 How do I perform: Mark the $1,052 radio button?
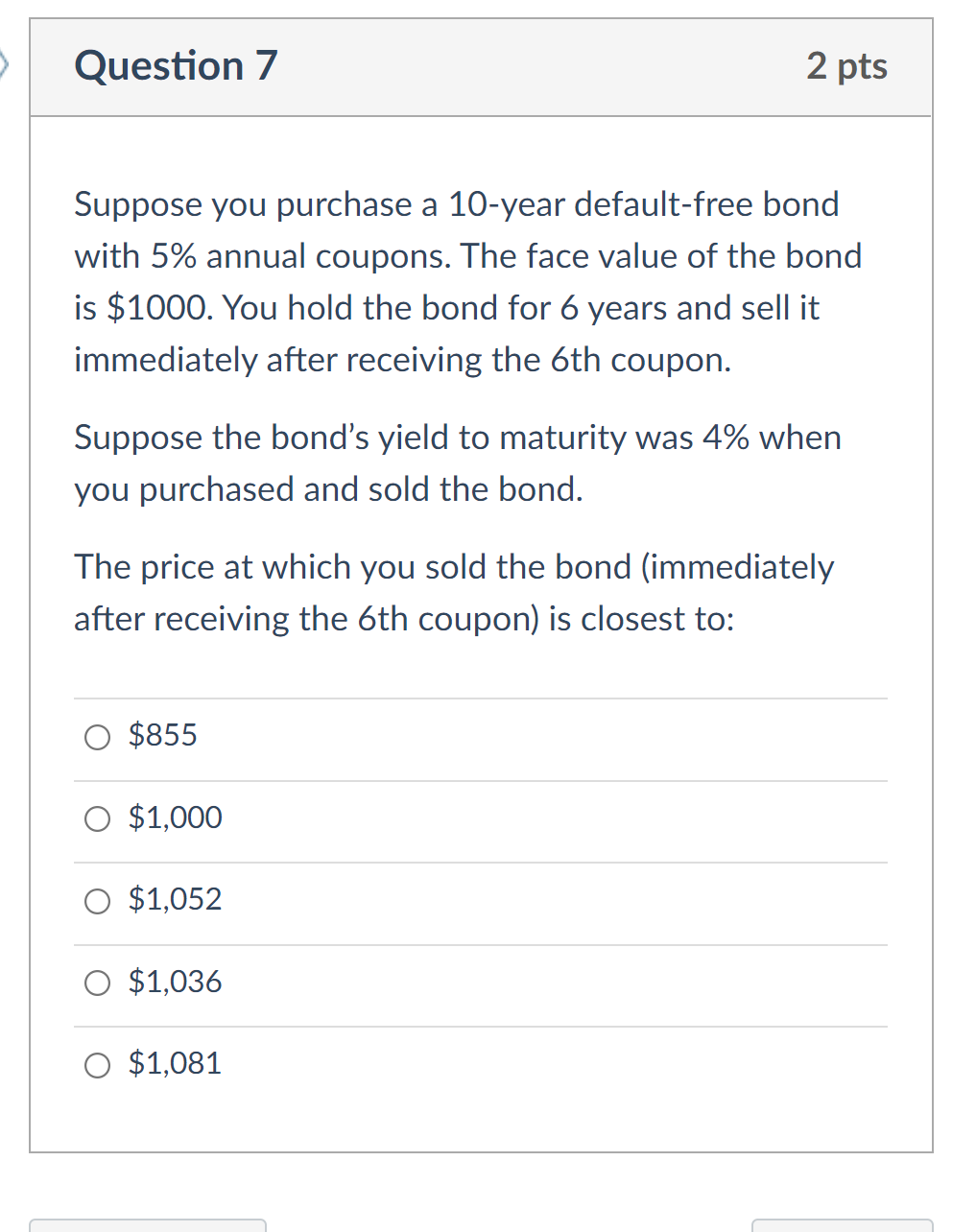pyautogui.click(x=97, y=901)
